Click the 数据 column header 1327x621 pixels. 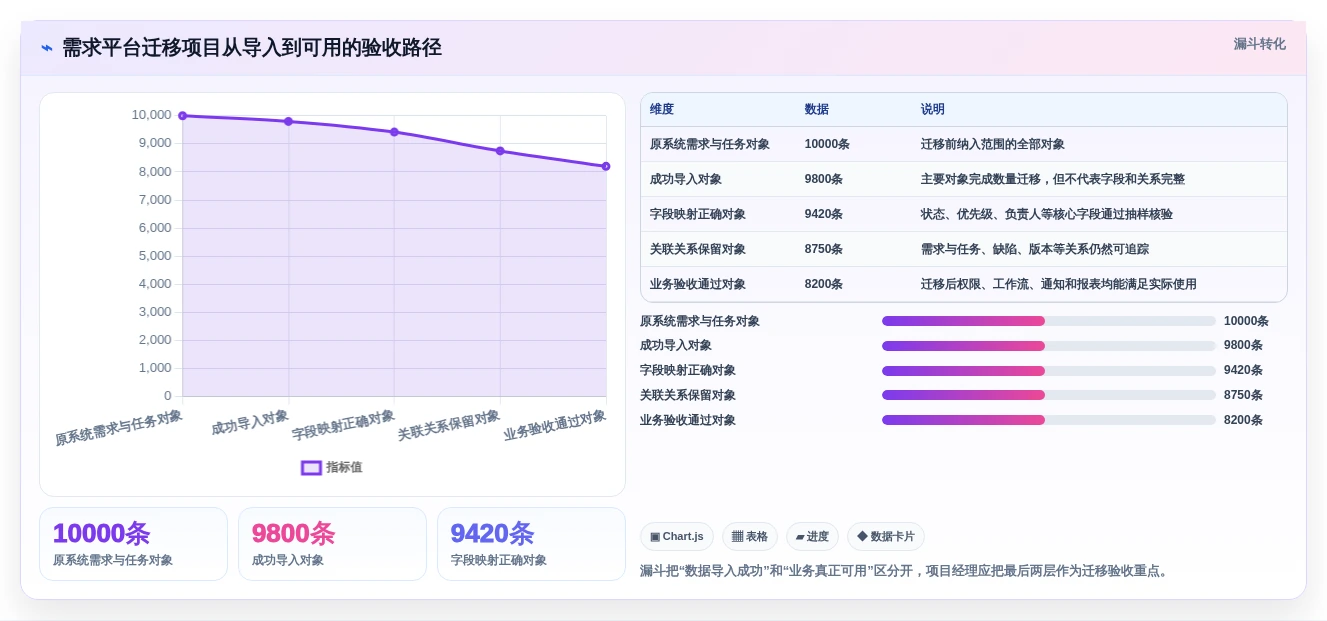pyautogui.click(x=816, y=110)
